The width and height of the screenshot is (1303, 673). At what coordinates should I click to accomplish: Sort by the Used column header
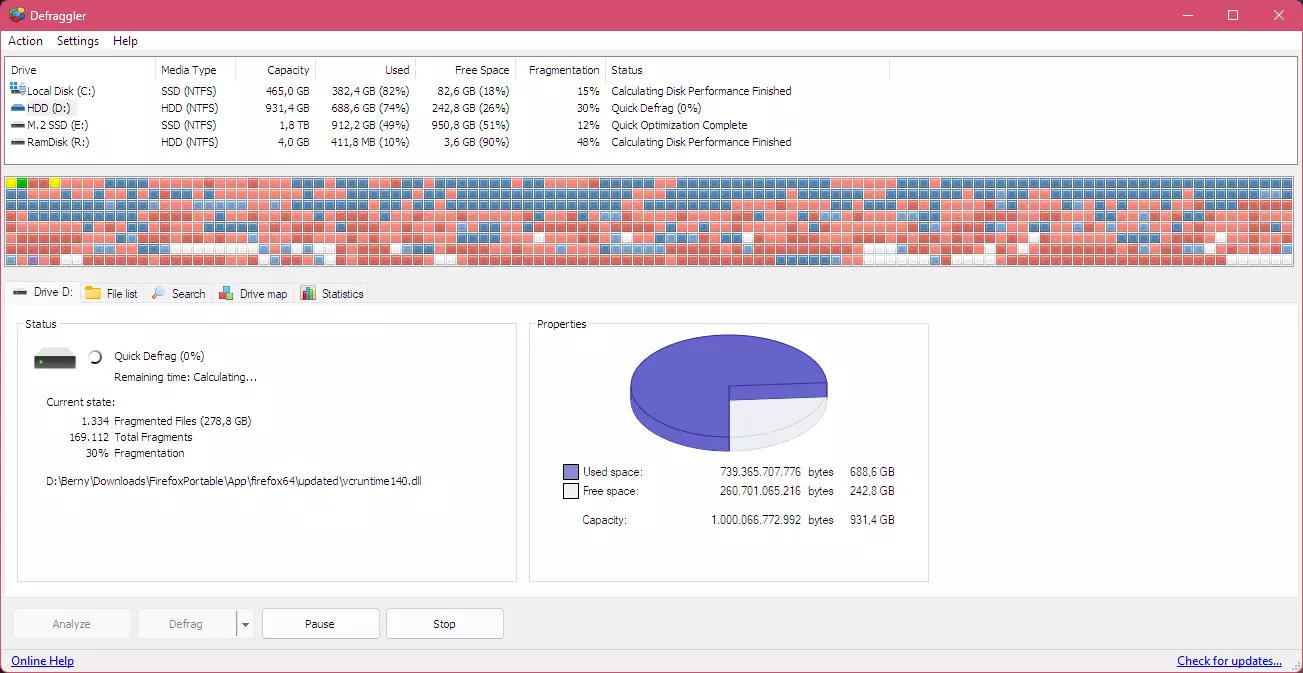(x=365, y=70)
